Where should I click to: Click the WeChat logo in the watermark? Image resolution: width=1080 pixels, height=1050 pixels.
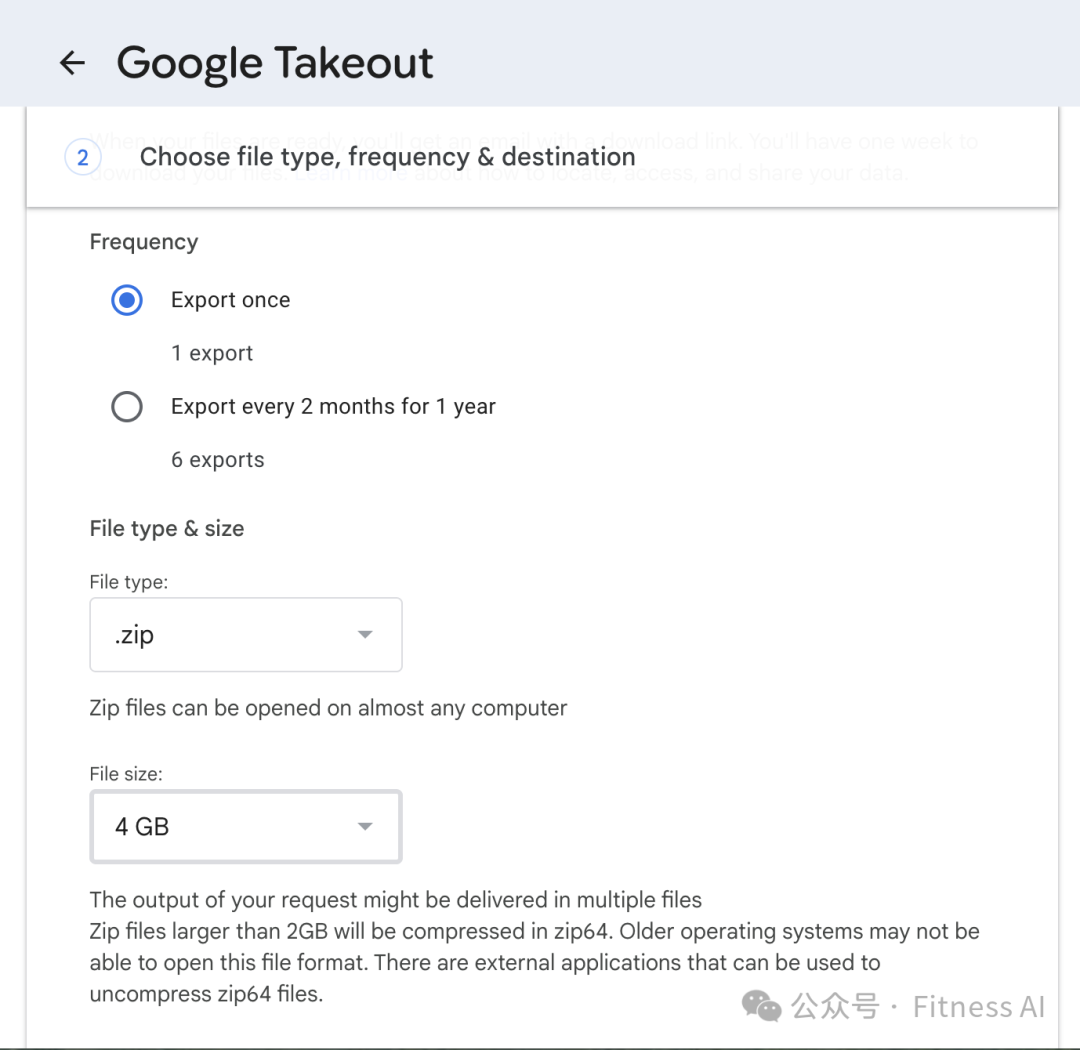coord(762,1006)
